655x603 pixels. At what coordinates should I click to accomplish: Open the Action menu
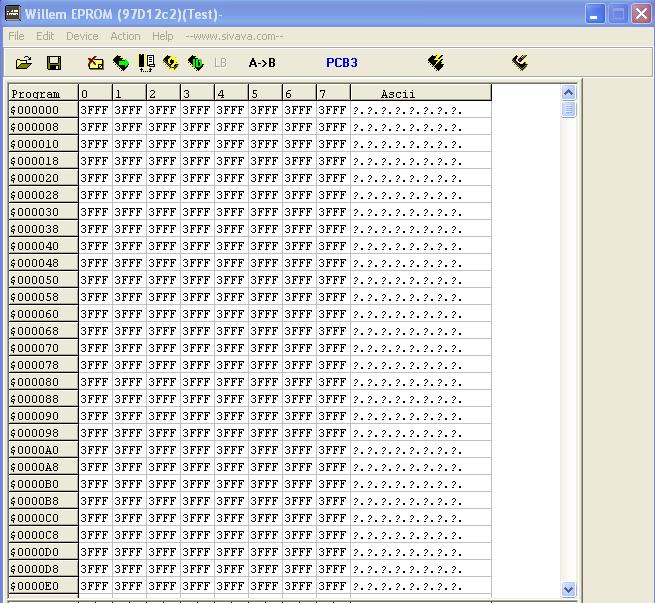(x=125, y=36)
